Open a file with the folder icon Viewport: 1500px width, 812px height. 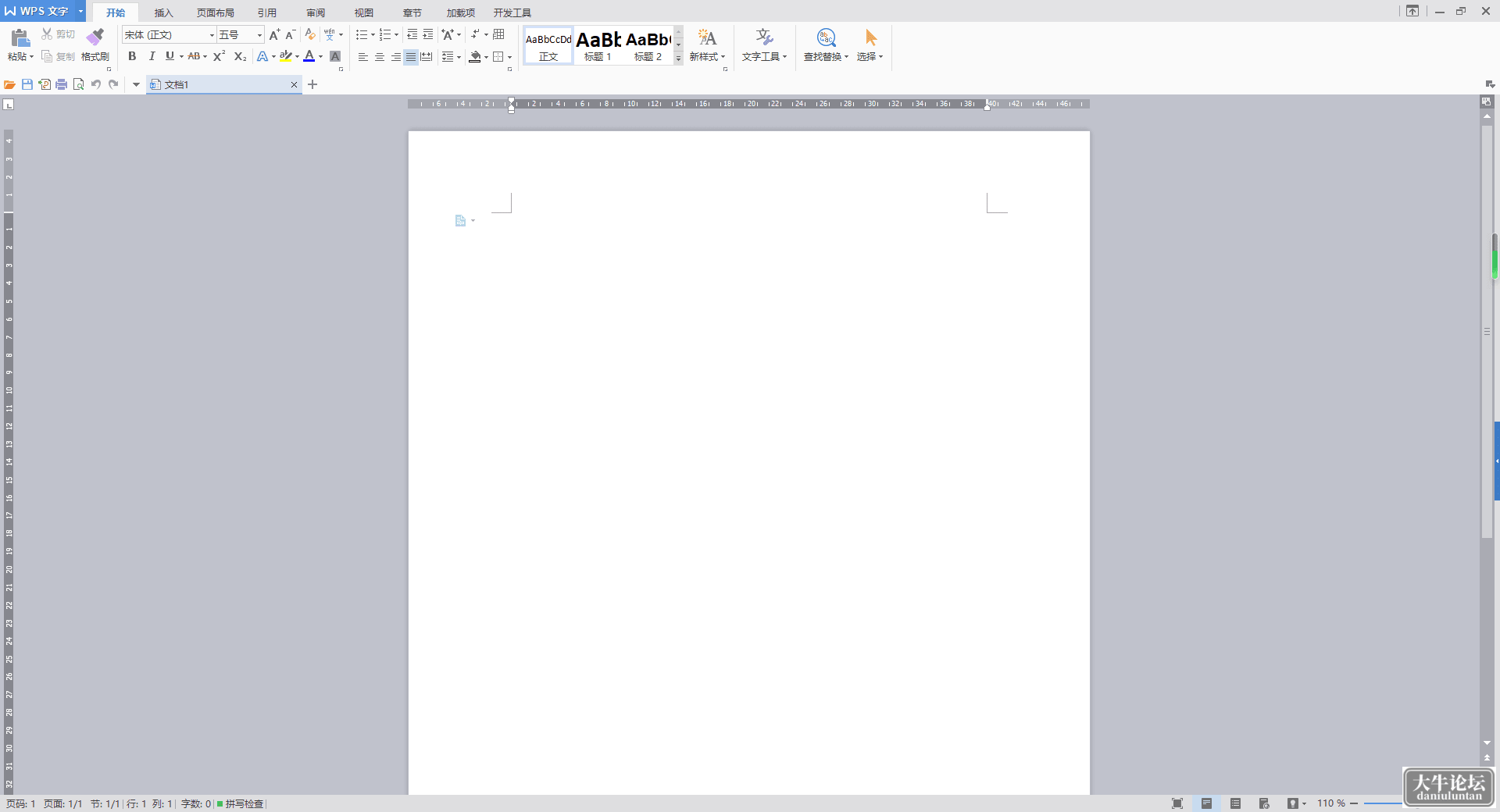(9, 84)
